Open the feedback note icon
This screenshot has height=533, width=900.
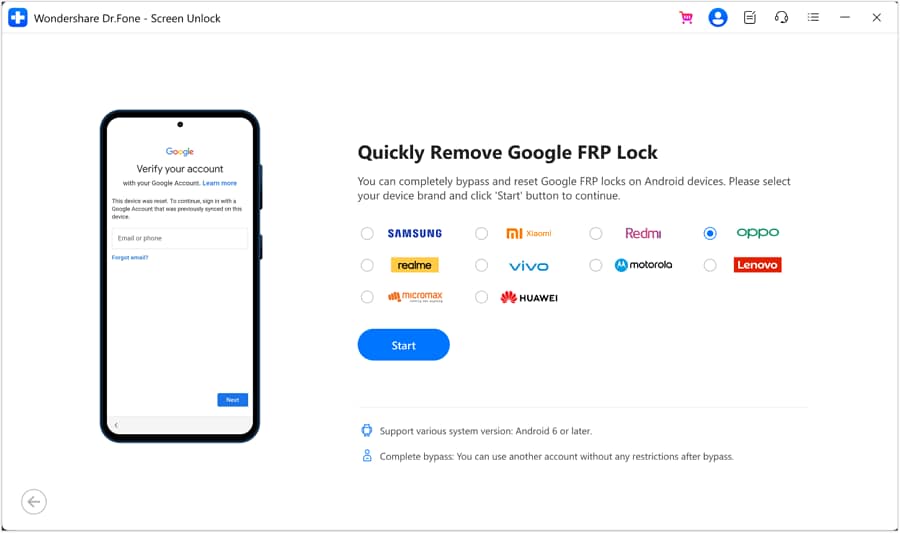pos(750,18)
